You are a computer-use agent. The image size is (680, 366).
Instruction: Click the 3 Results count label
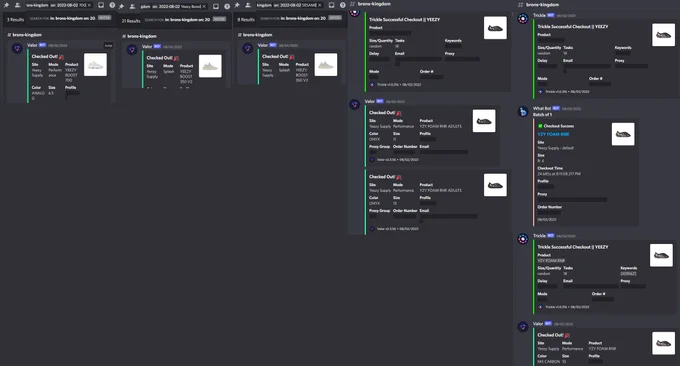coord(16,20)
